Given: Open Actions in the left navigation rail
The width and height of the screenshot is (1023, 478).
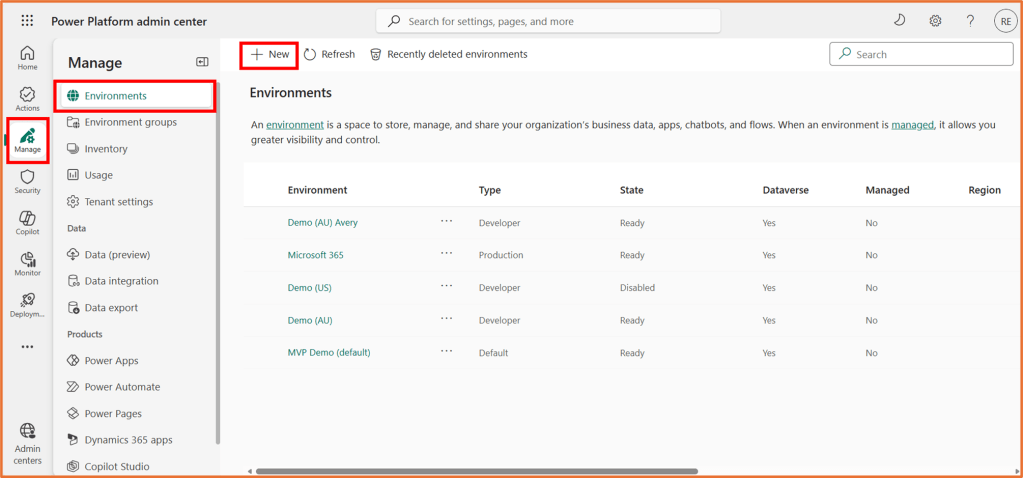Looking at the screenshot, I should coord(27,98).
